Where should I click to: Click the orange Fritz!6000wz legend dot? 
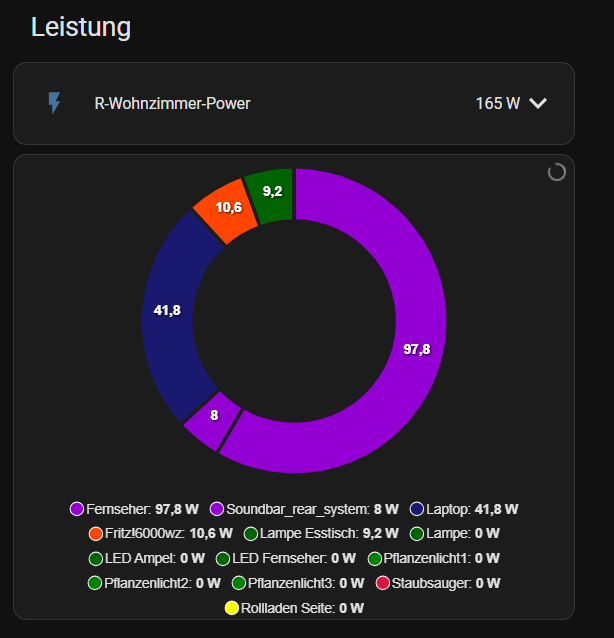(x=96, y=533)
